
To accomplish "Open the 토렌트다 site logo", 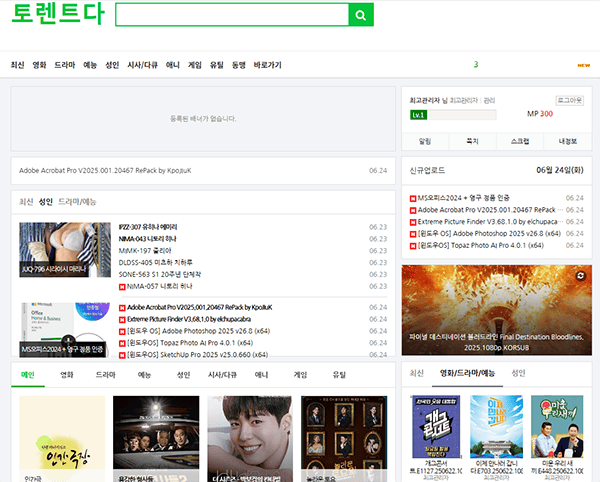I will pyautogui.click(x=58, y=14).
